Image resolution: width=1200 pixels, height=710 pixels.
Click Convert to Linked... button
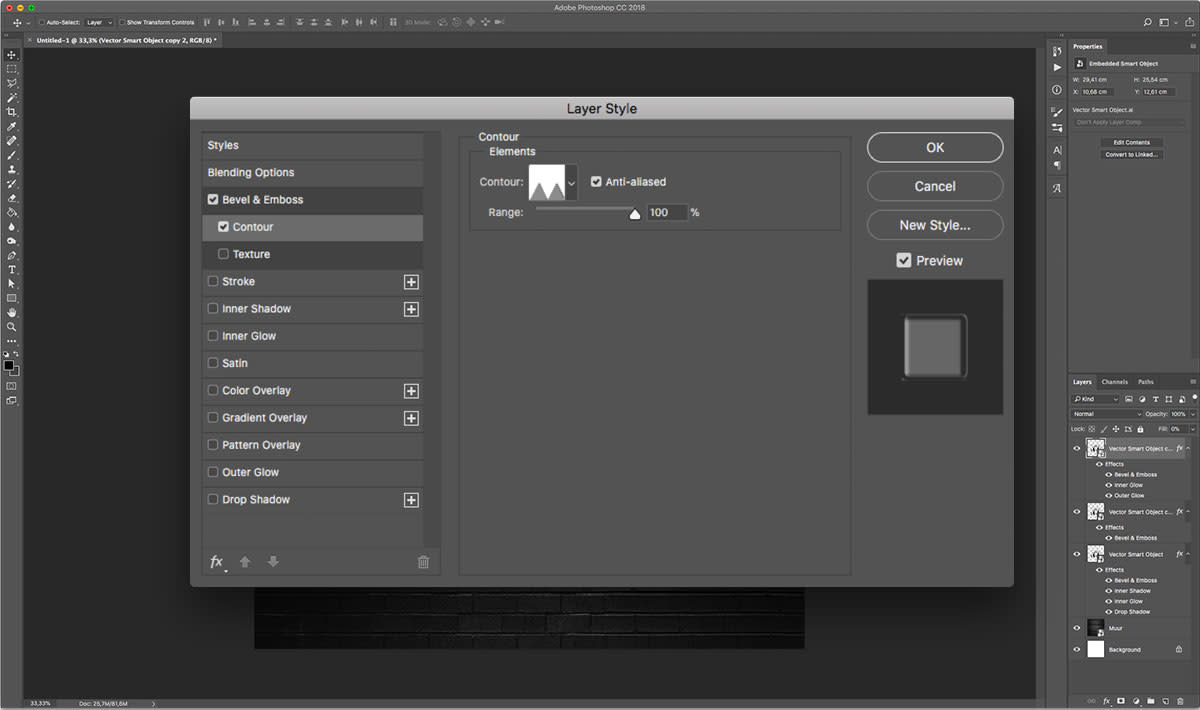coord(1132,155)
